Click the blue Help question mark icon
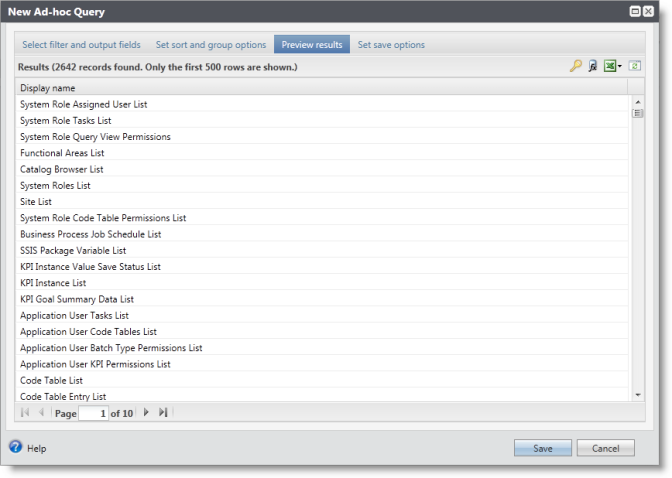Image resolution: width=672 pixels, height=478 pixels. coord(16,448)
